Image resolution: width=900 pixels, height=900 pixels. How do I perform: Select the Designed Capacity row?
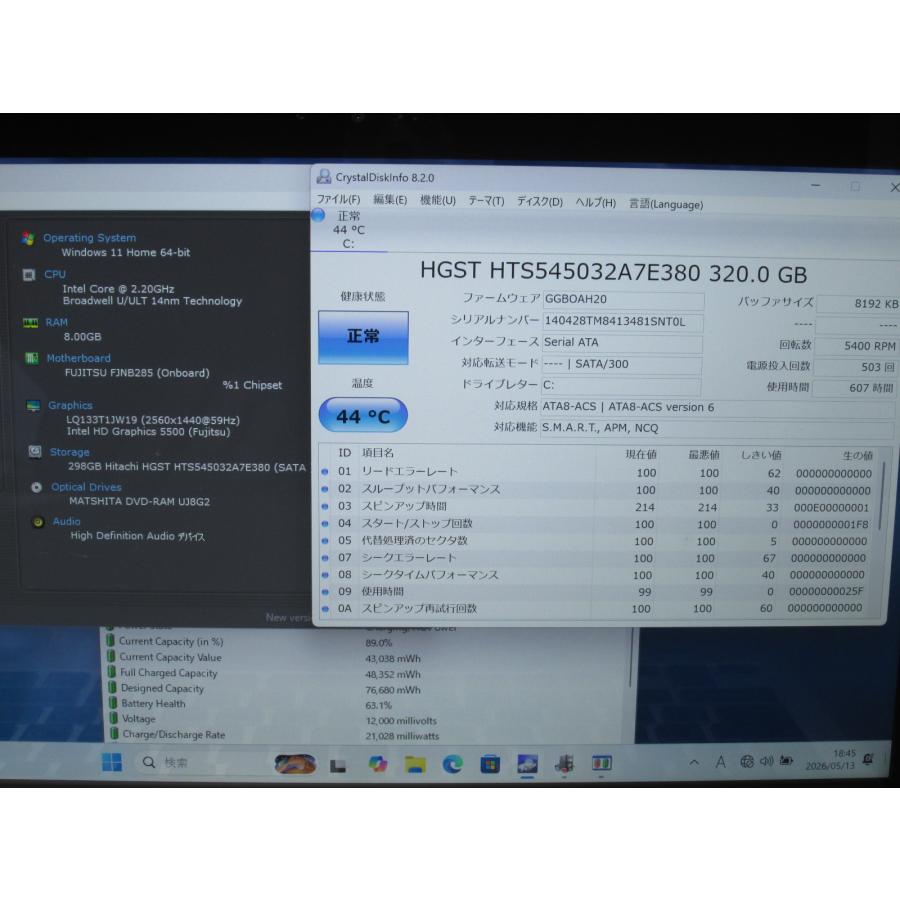[x=367, y=689]
